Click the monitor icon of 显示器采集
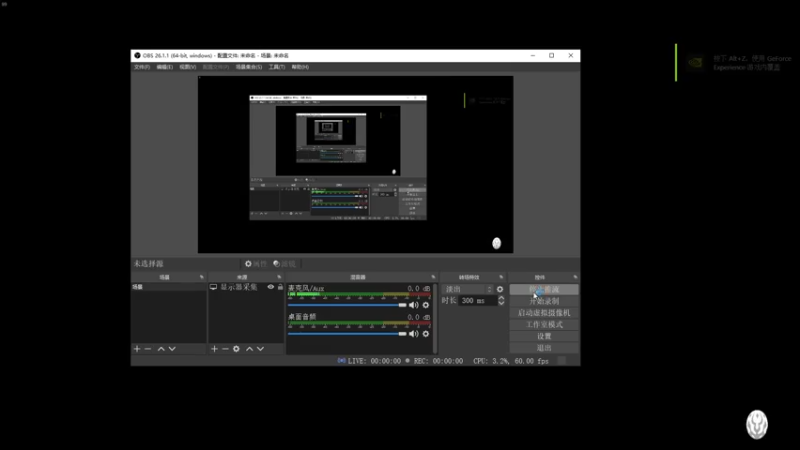This screenshot has height=450, width=800. 213,287
